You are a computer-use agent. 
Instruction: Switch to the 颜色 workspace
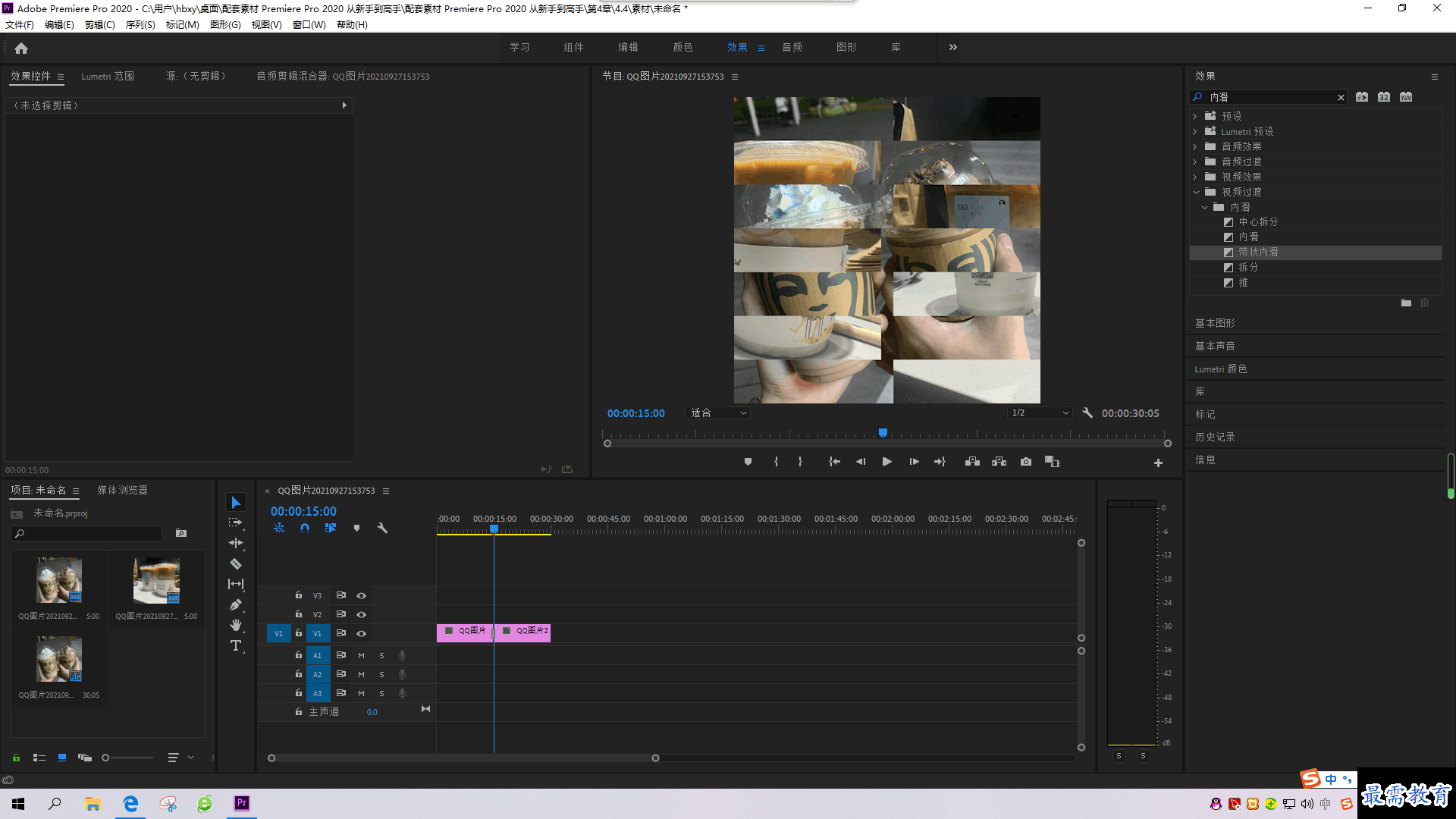click(682, 47)
